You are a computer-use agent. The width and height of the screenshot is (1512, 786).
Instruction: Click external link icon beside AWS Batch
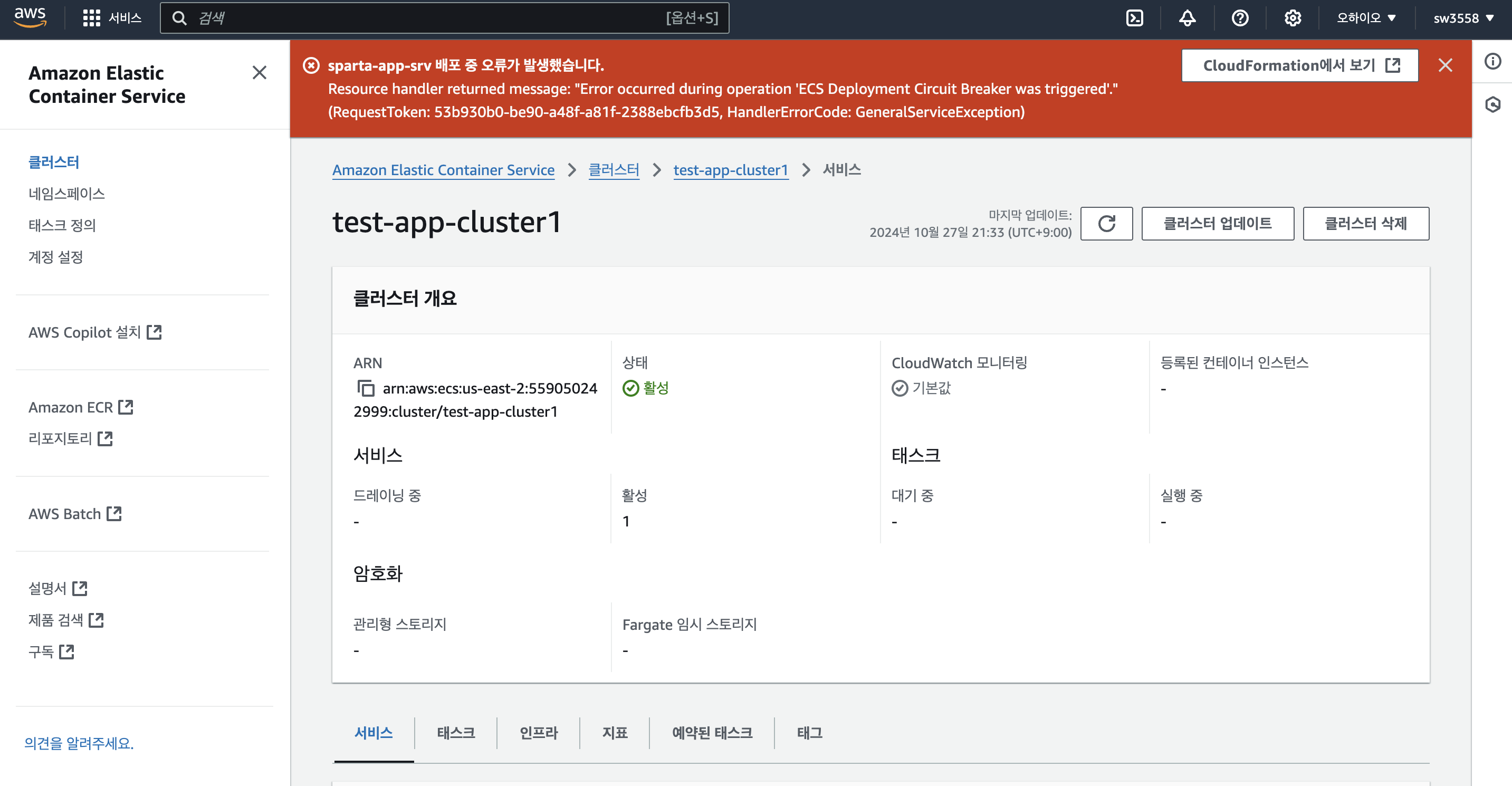click(114, 514)
